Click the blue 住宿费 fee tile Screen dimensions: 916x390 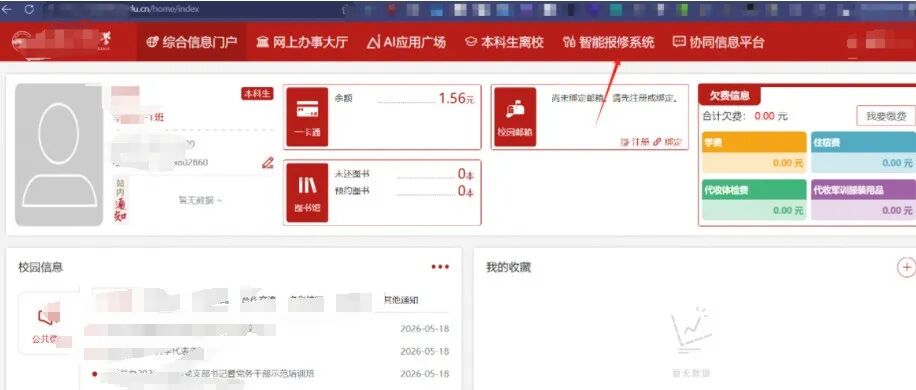[x=863, y=152]
